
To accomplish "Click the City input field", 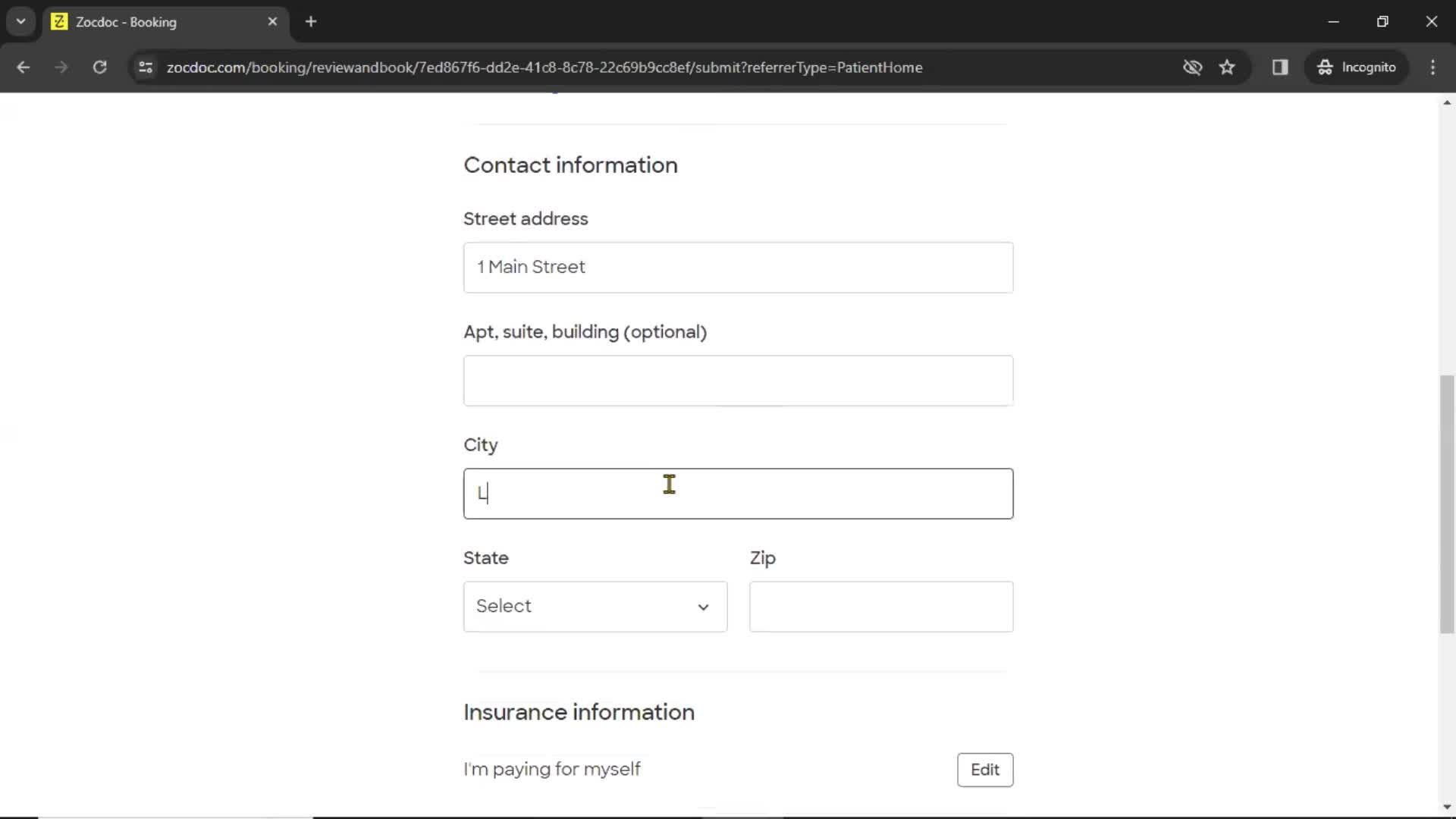I will (738, 492).
